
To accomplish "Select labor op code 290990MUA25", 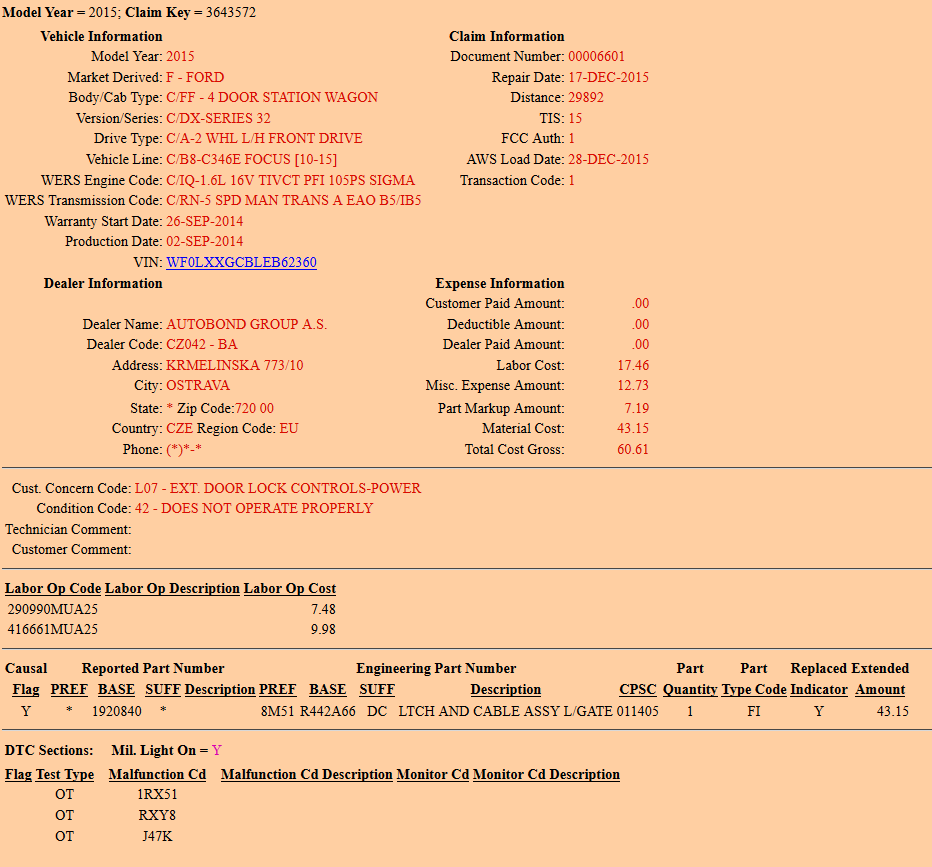I will tap(53, 609).
